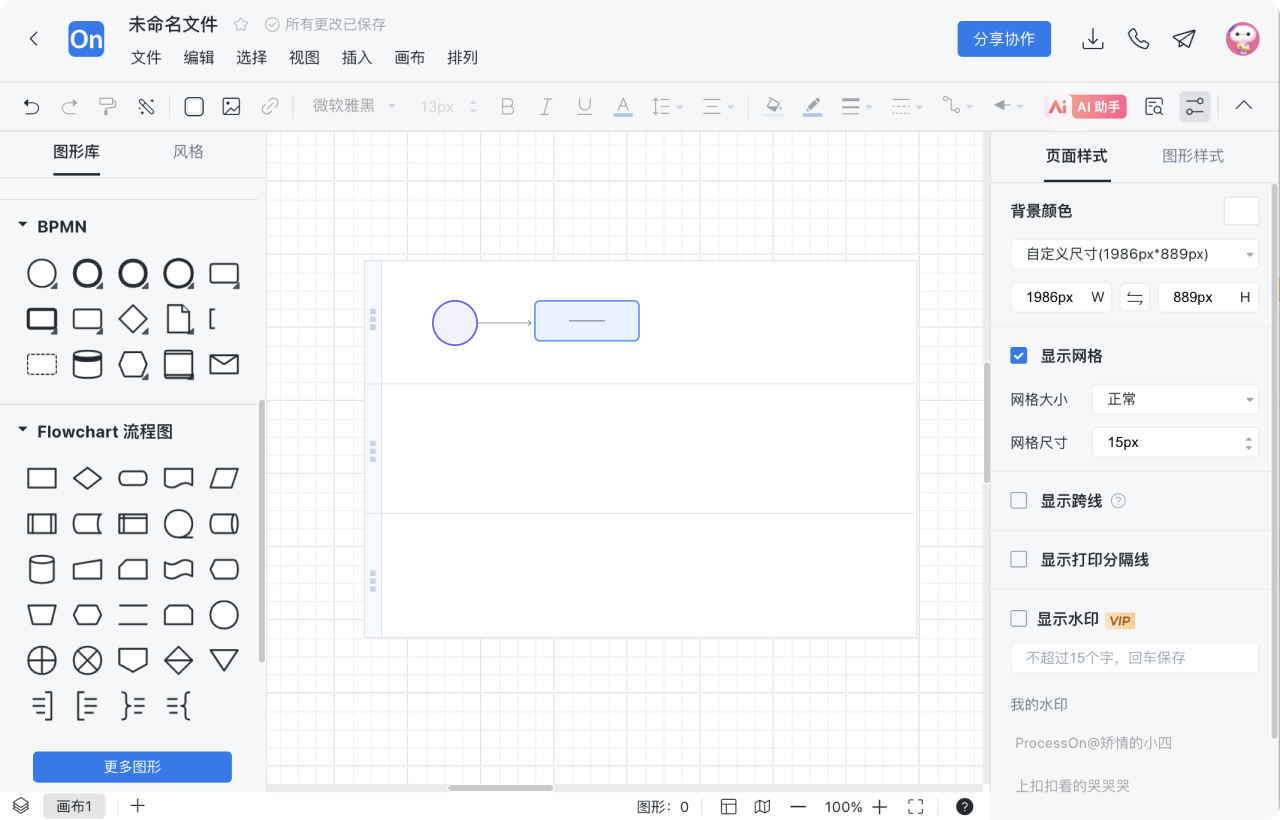The image size is (1280, 820).
Task: Switch to the 图形样式 tab
Action: point(1192,156)
